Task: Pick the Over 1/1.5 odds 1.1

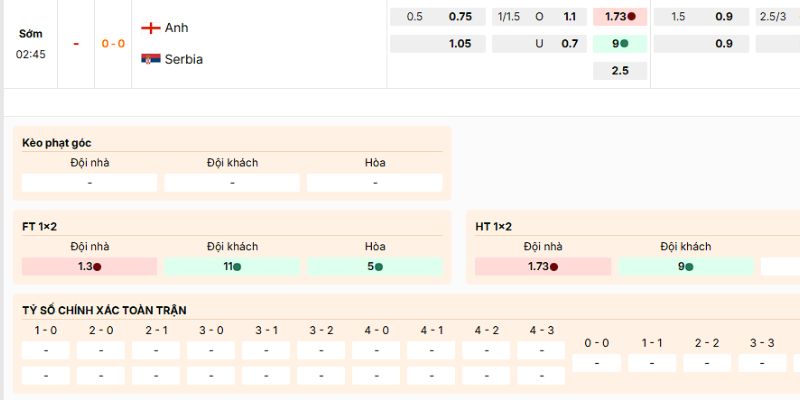Action: pos(569,17)
